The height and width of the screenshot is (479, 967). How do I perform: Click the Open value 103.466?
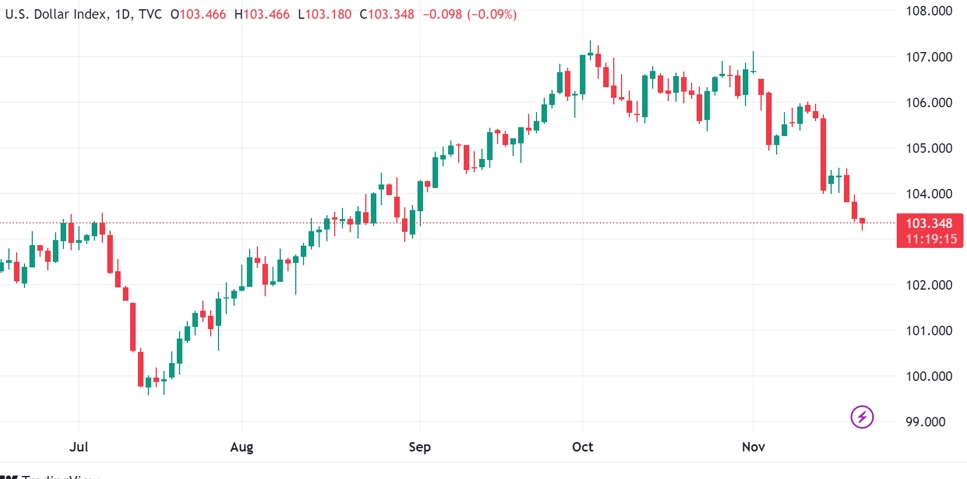203,15
